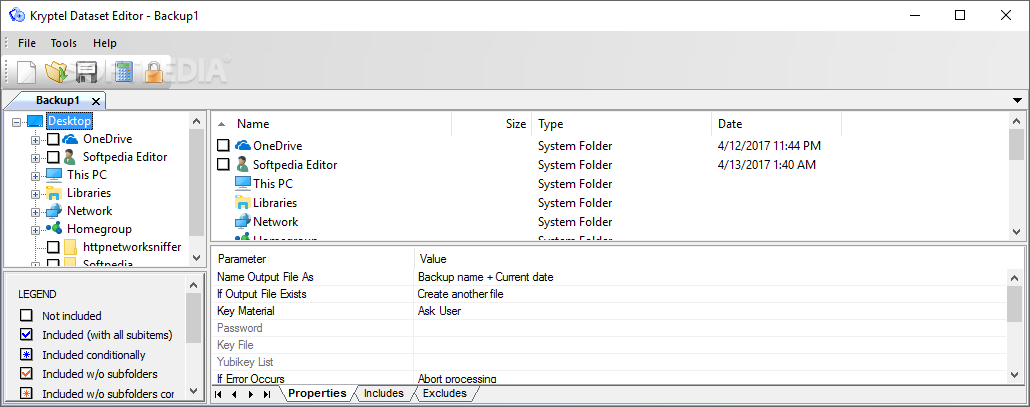1030x407 pixels.
Task: Sort by Date column header
Action: click(776, 123)
